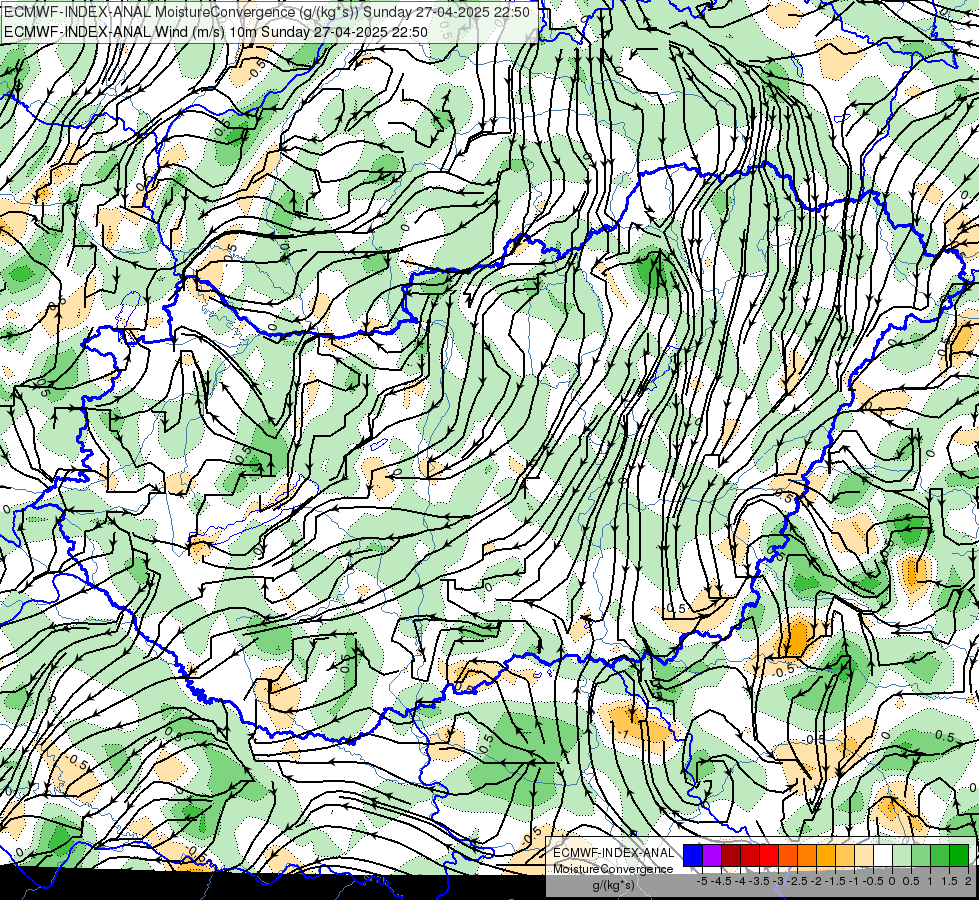Click the -2 value on the legend scale

(815, 881)
